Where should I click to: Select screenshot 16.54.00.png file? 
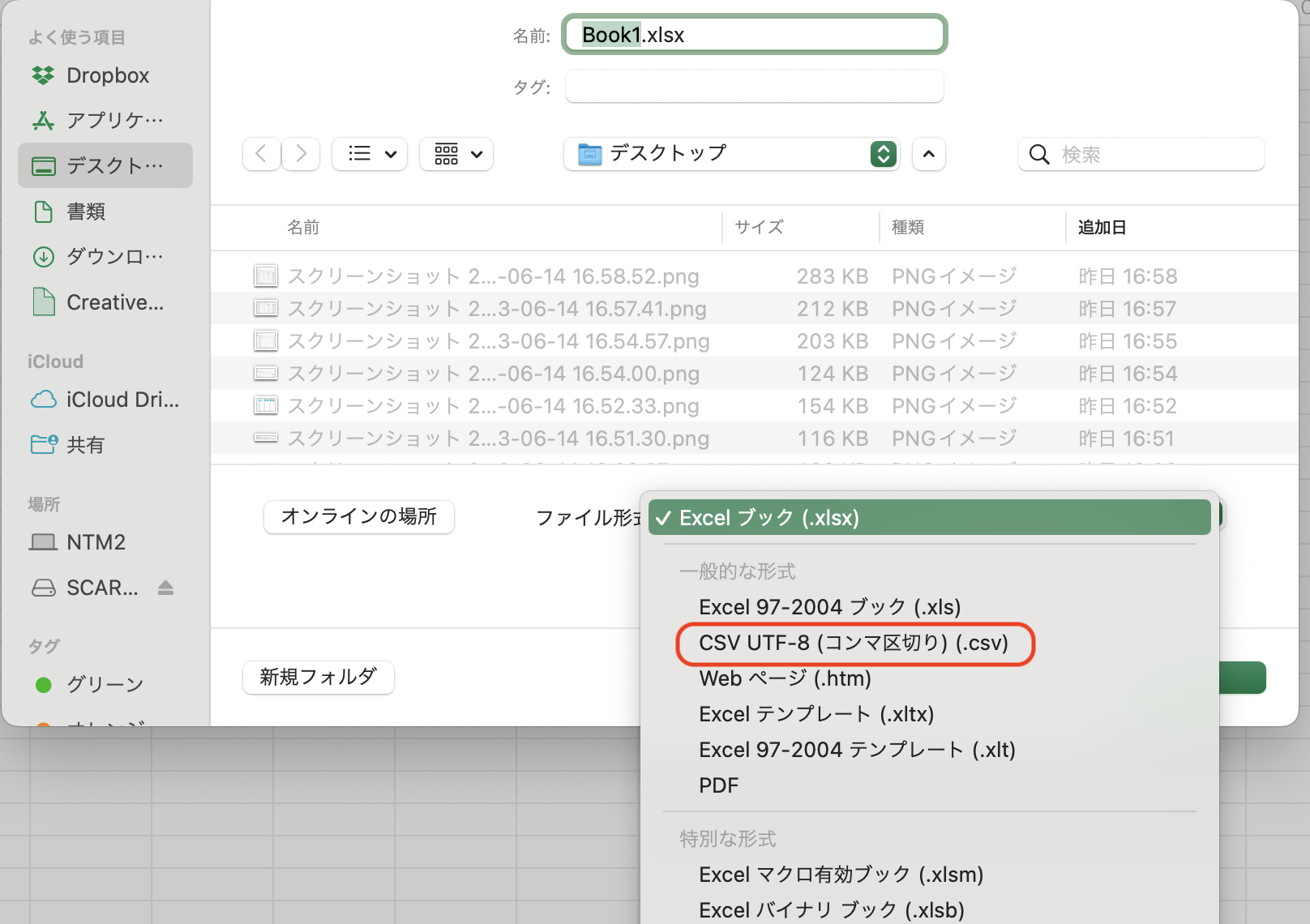pos(755,374)
